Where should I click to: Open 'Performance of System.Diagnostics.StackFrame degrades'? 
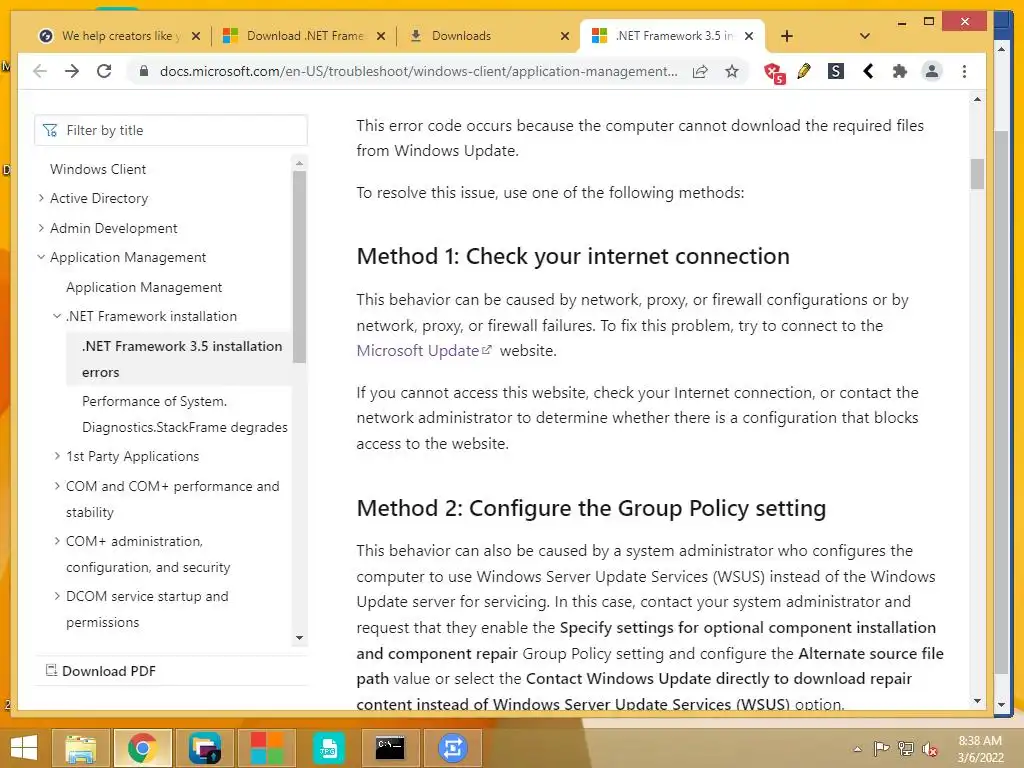184,414
